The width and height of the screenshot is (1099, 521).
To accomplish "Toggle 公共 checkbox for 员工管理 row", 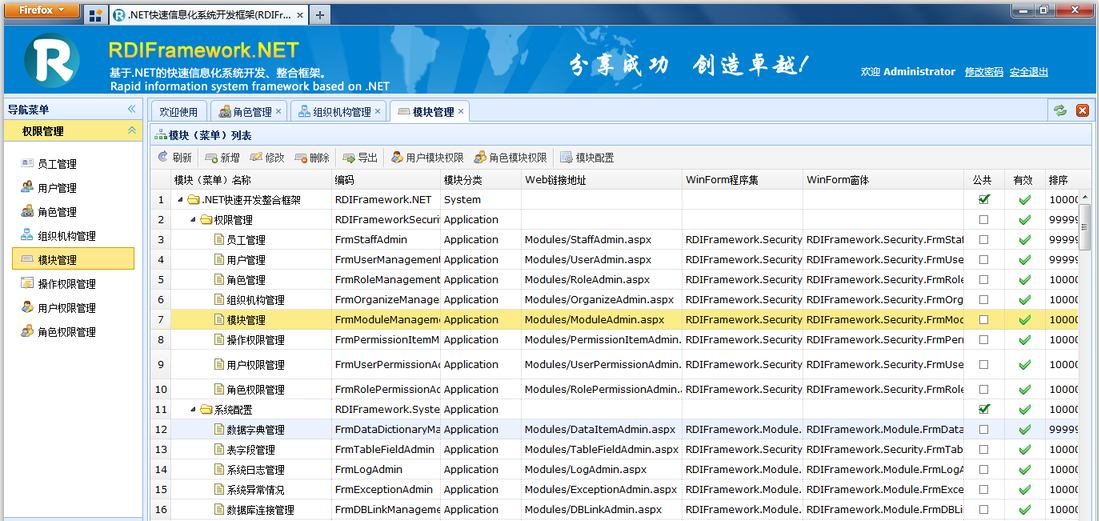I will [984, 240].
